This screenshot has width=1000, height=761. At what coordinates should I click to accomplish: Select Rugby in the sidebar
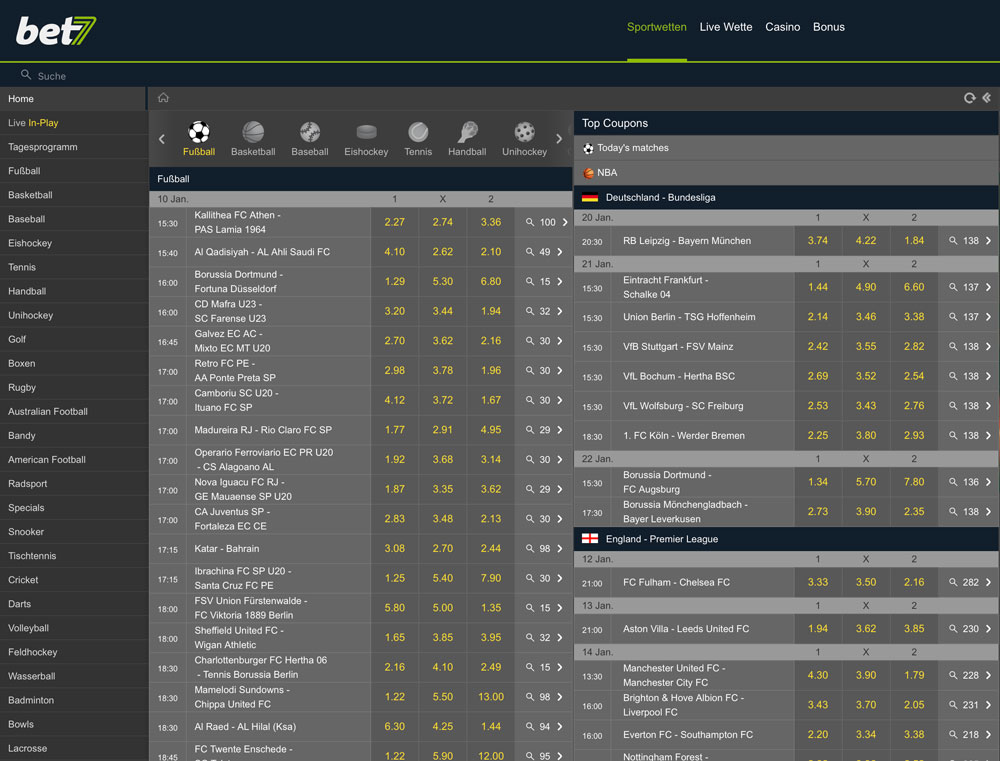point(73,388)
